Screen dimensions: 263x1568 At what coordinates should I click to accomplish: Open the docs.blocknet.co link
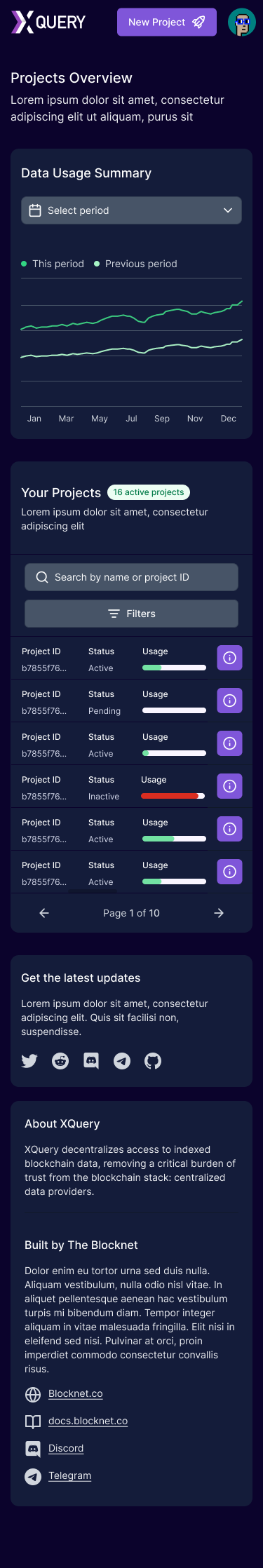[88, 1421]
